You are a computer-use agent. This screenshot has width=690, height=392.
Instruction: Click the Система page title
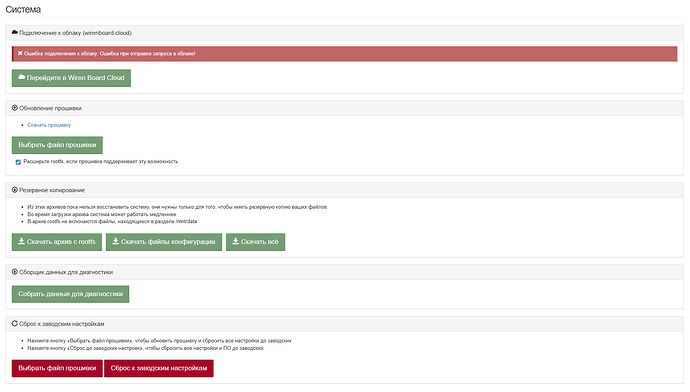[x=23, y=9]
